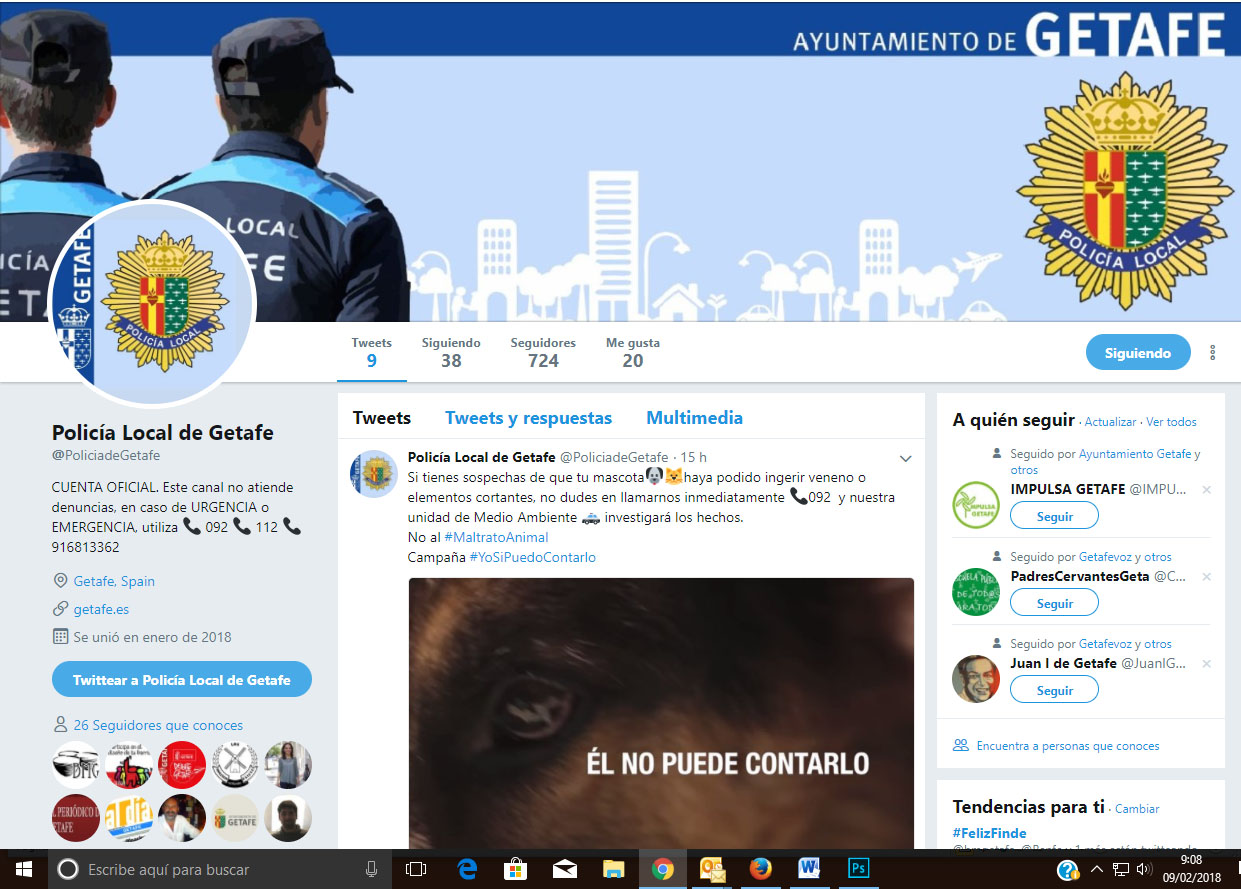Open the Seguidores count stat
Screen dimensions: 1241x889
tap(543, 352)
